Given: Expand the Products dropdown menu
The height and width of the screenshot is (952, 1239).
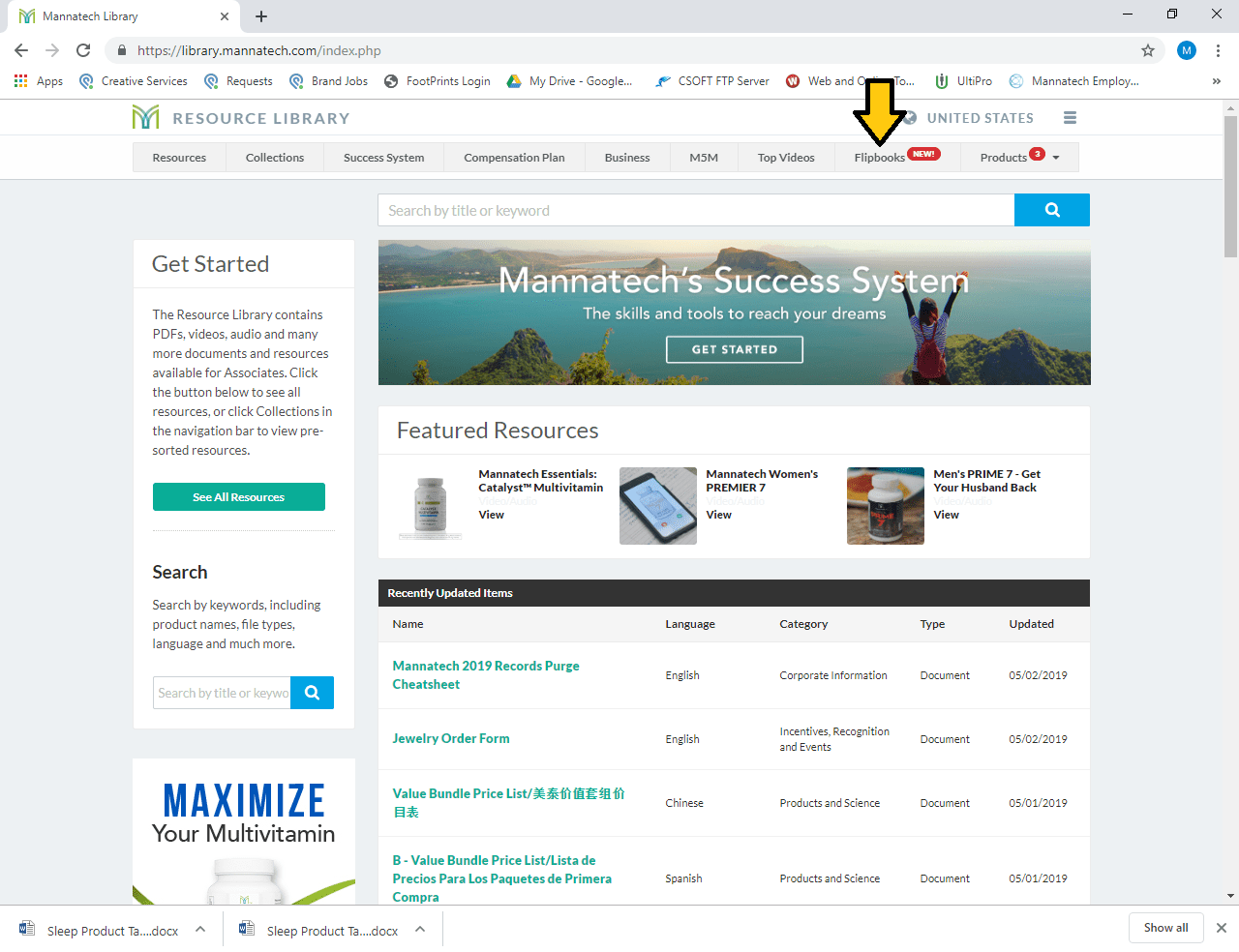Looking at the screenshot, I should 1019,158.
